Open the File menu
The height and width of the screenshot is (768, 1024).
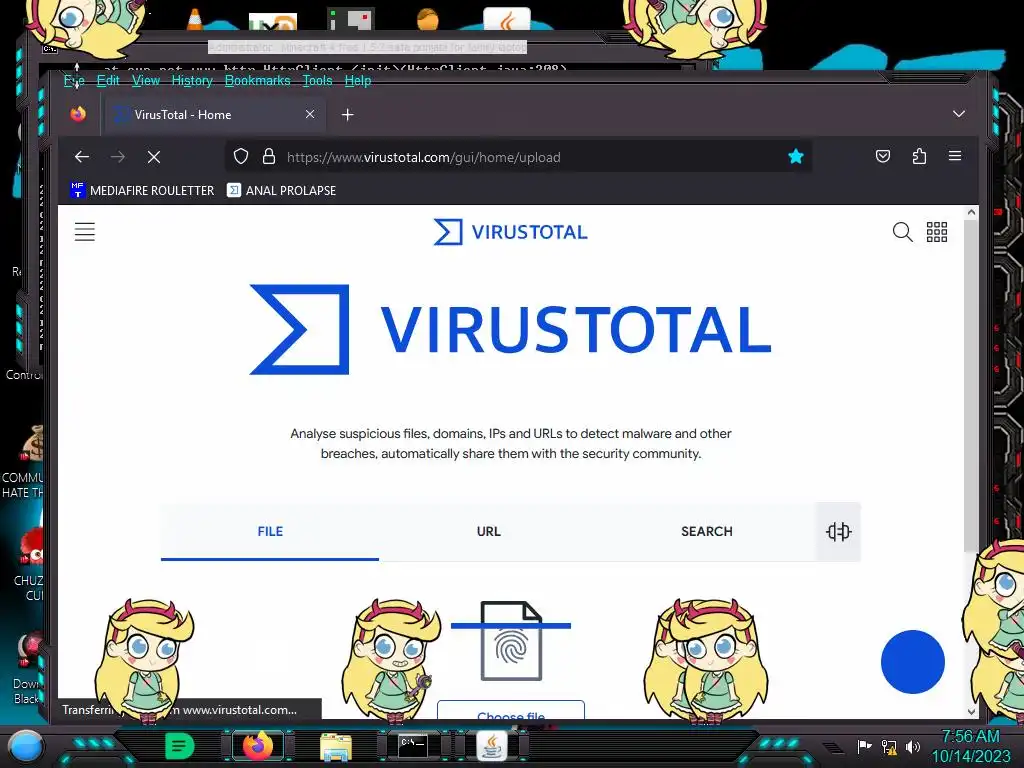point(74,80)
